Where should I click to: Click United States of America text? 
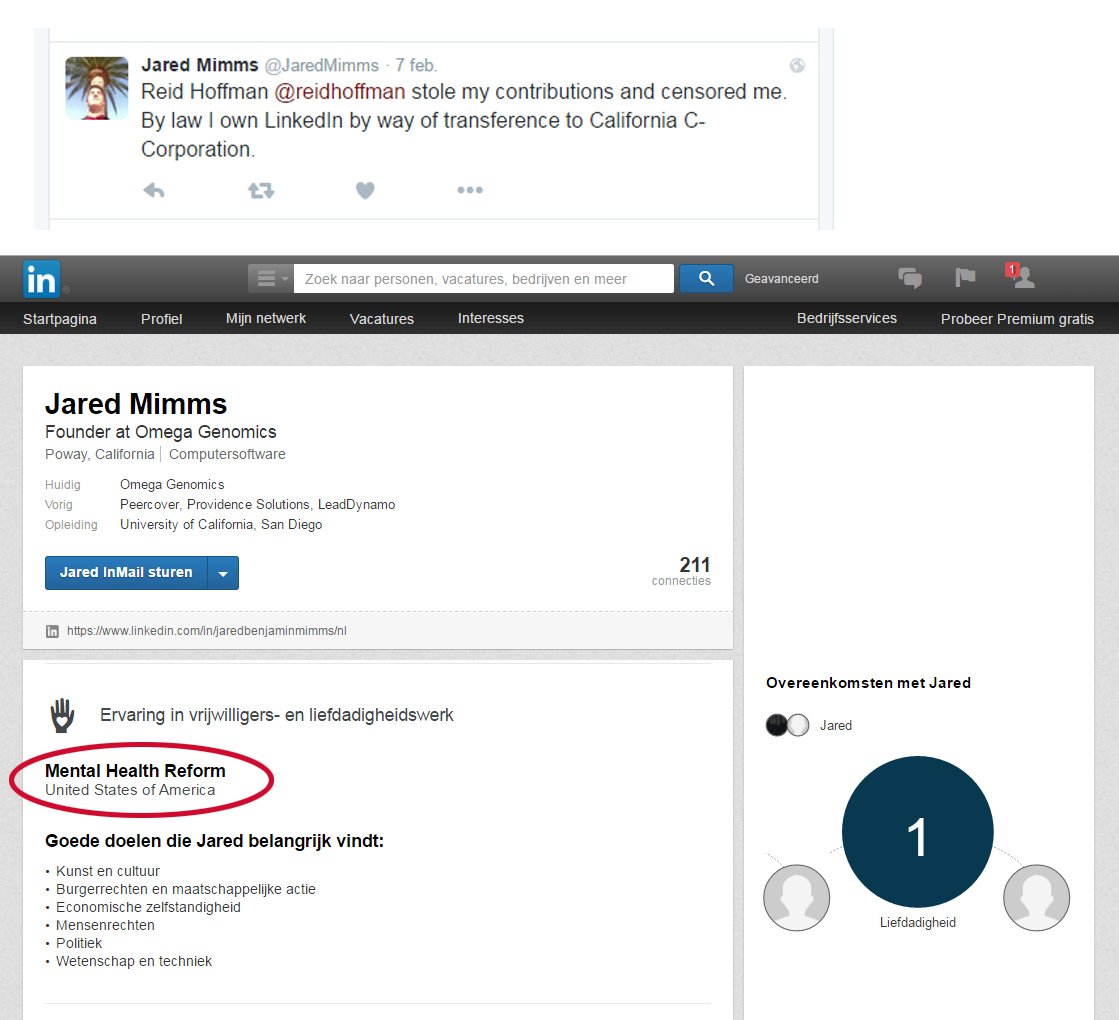coord(130,790)
